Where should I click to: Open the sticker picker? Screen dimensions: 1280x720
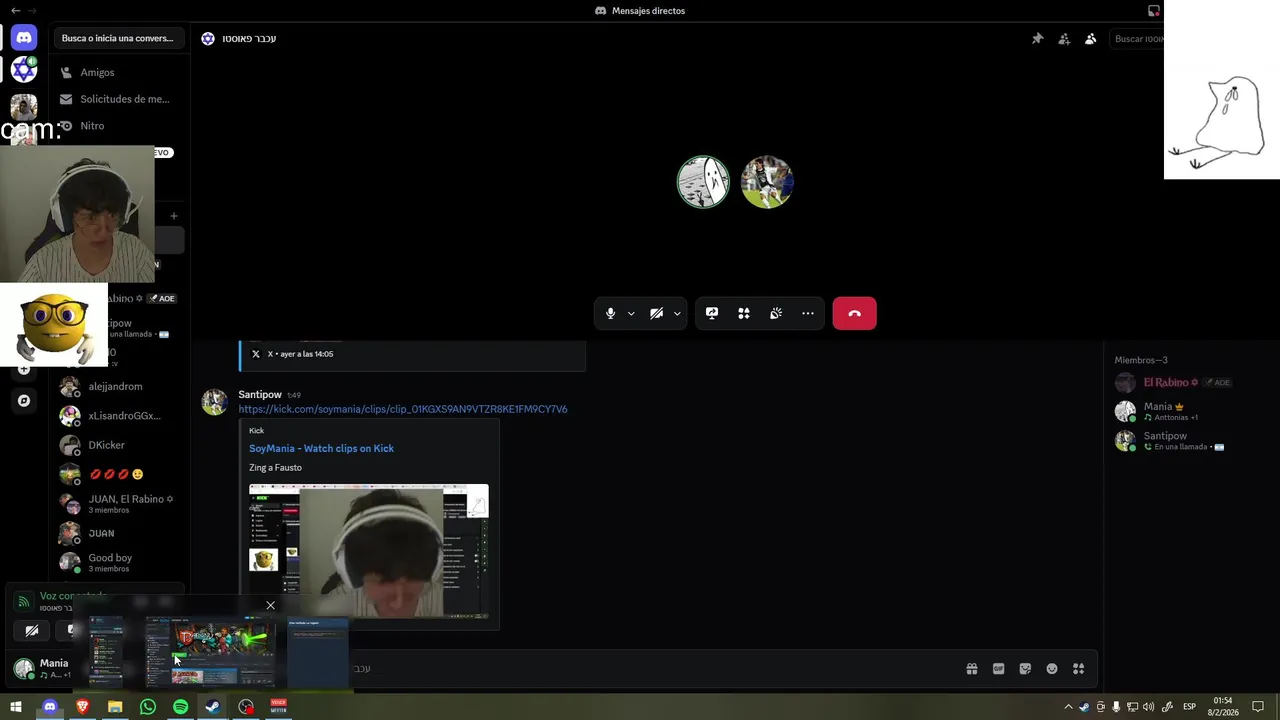[1025, 669]
